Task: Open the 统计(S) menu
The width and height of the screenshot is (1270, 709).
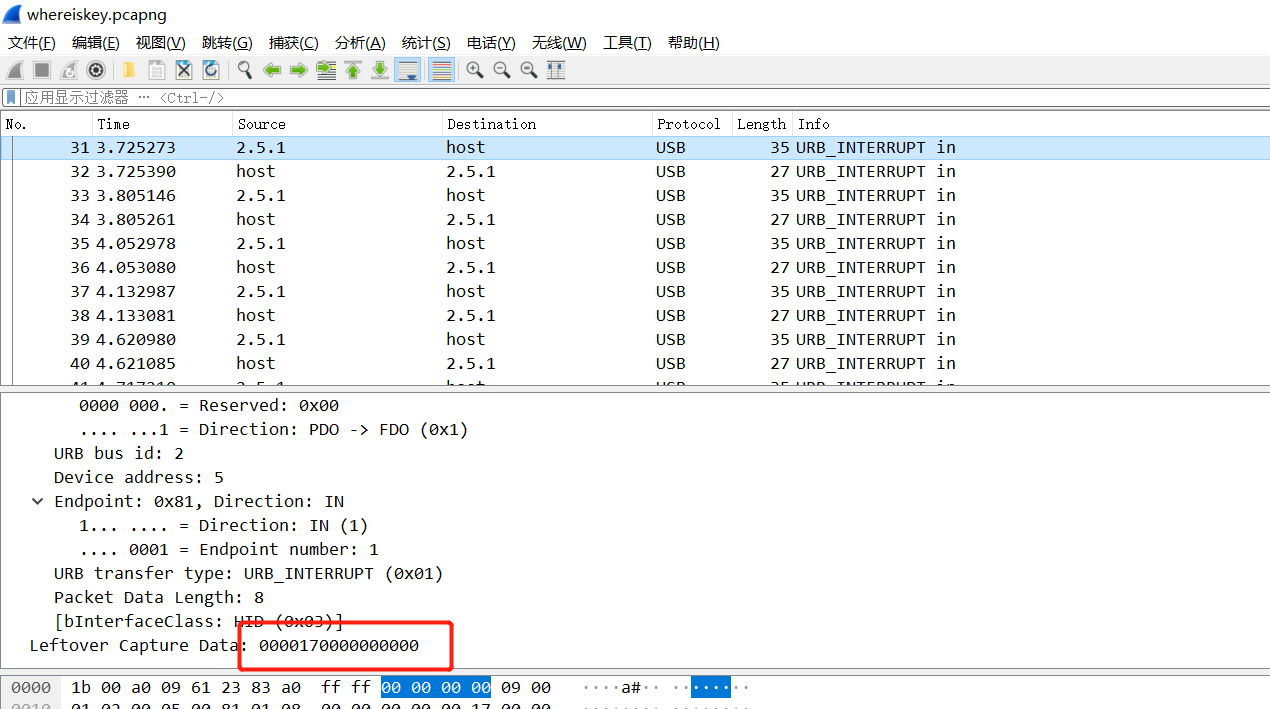Action: click(426, 43)
